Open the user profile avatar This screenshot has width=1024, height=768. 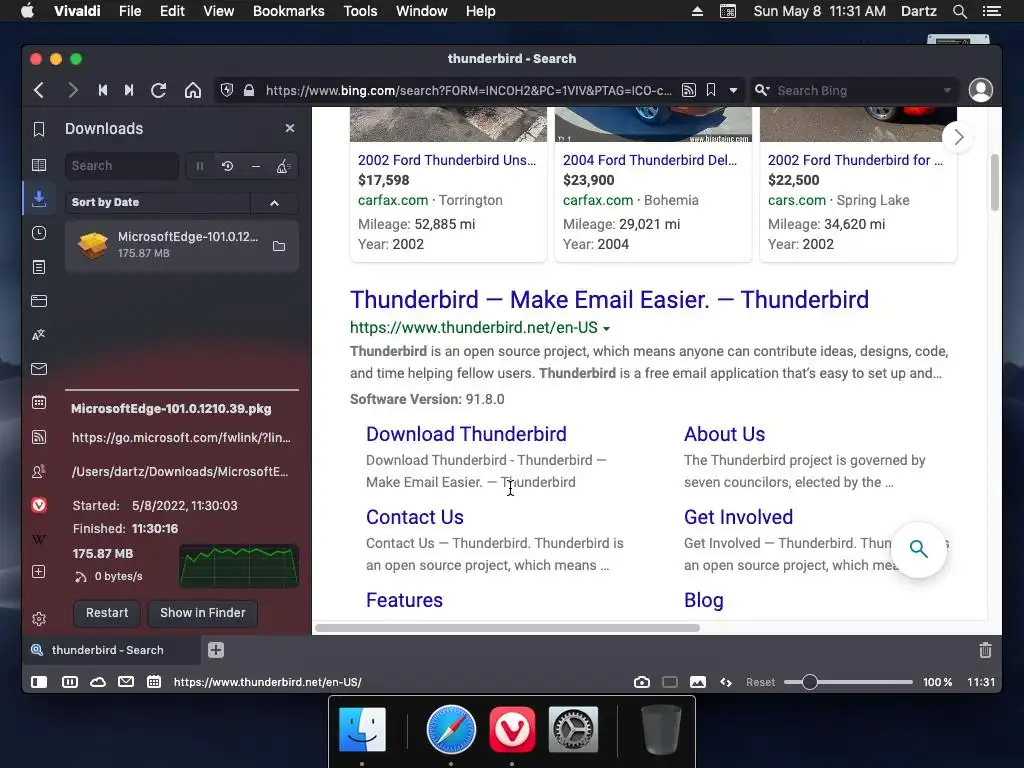click(980, 90)
